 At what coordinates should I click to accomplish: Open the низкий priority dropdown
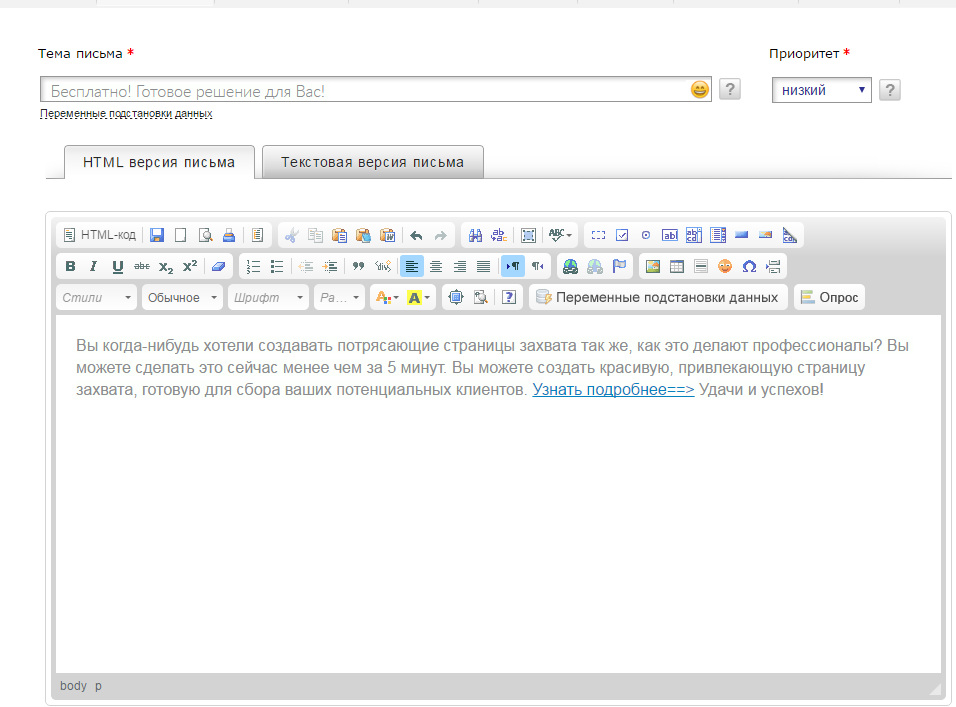821,90
